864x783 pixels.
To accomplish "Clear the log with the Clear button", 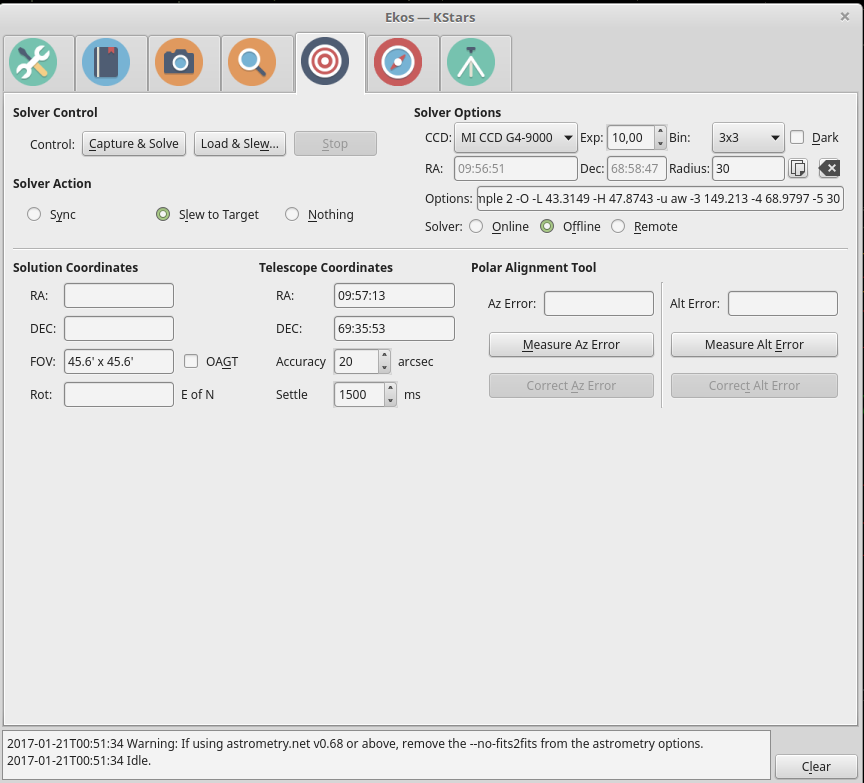I will (816, 767).
